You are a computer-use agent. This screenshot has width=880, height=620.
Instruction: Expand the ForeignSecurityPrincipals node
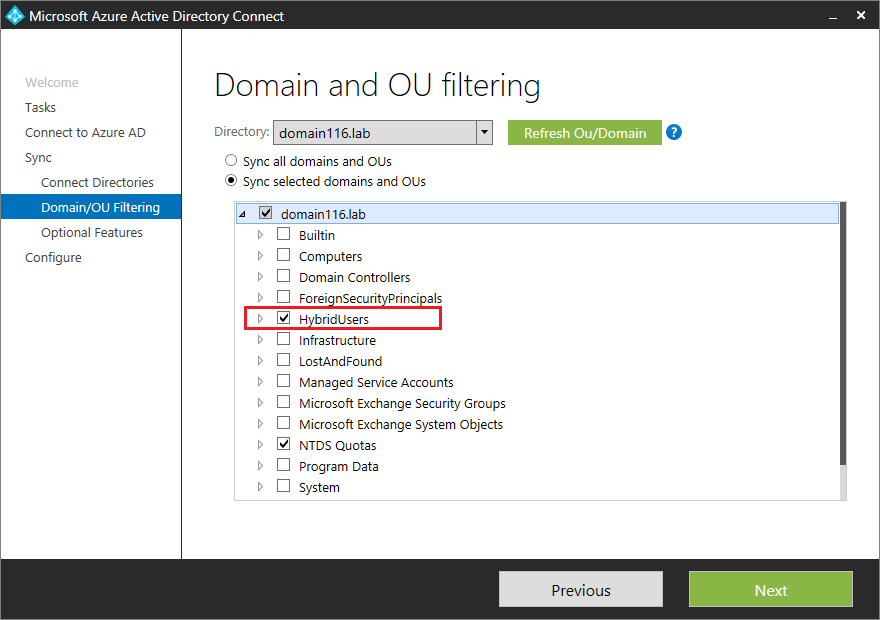click(x=260, y=297)
